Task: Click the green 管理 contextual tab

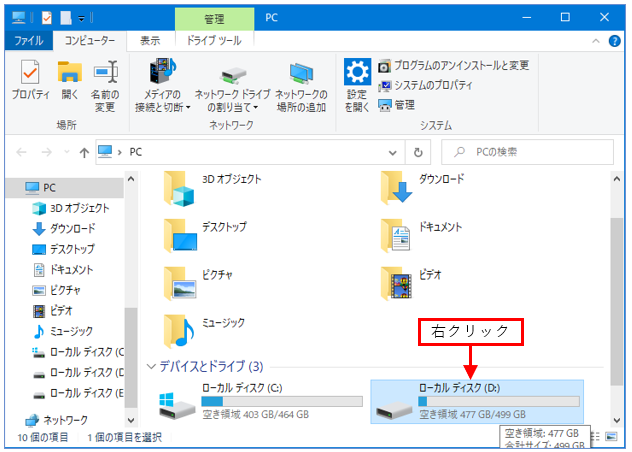Action: coord(214,19)
